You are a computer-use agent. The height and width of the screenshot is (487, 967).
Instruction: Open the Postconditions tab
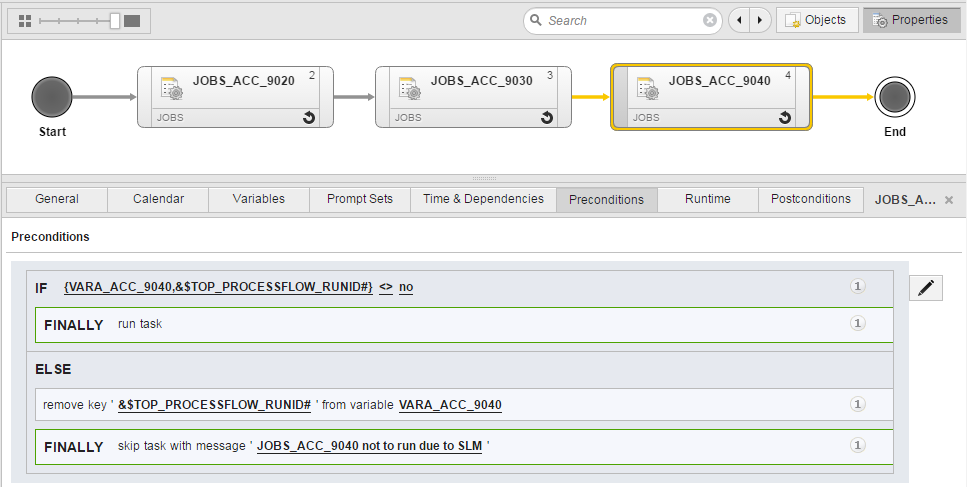(810, 199)
